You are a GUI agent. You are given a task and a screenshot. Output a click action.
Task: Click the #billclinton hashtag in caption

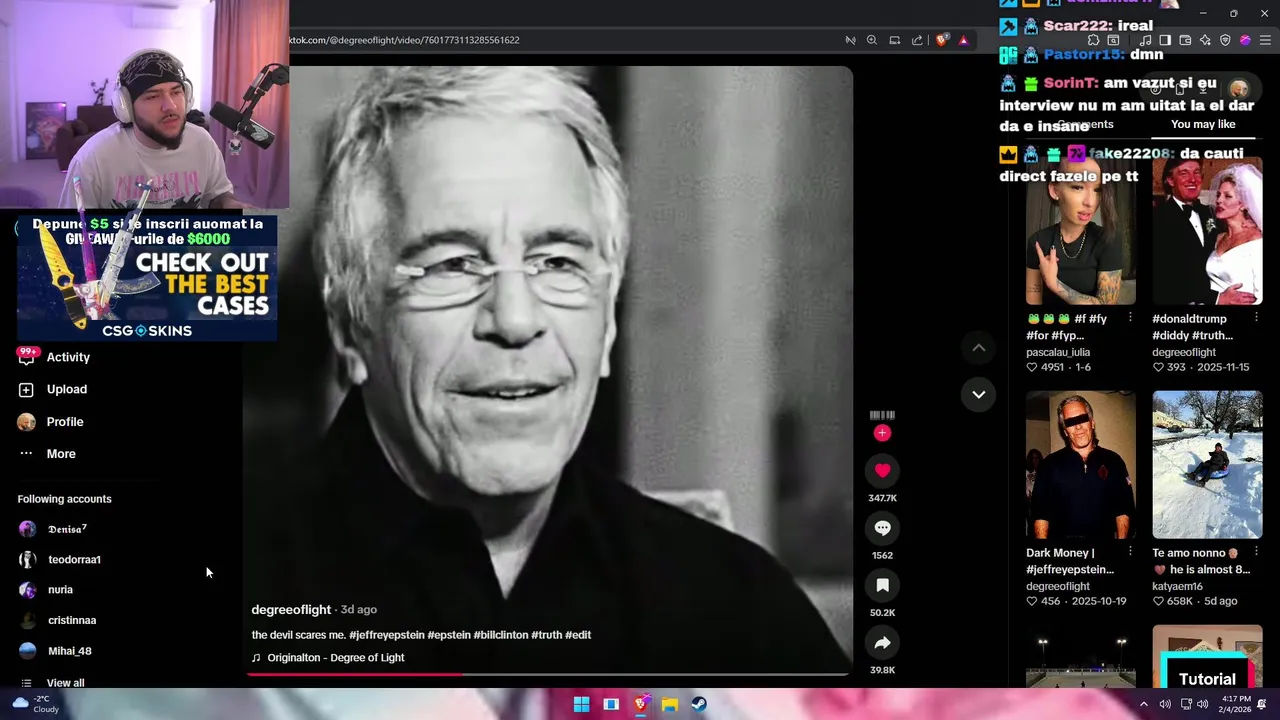(500, 635)
